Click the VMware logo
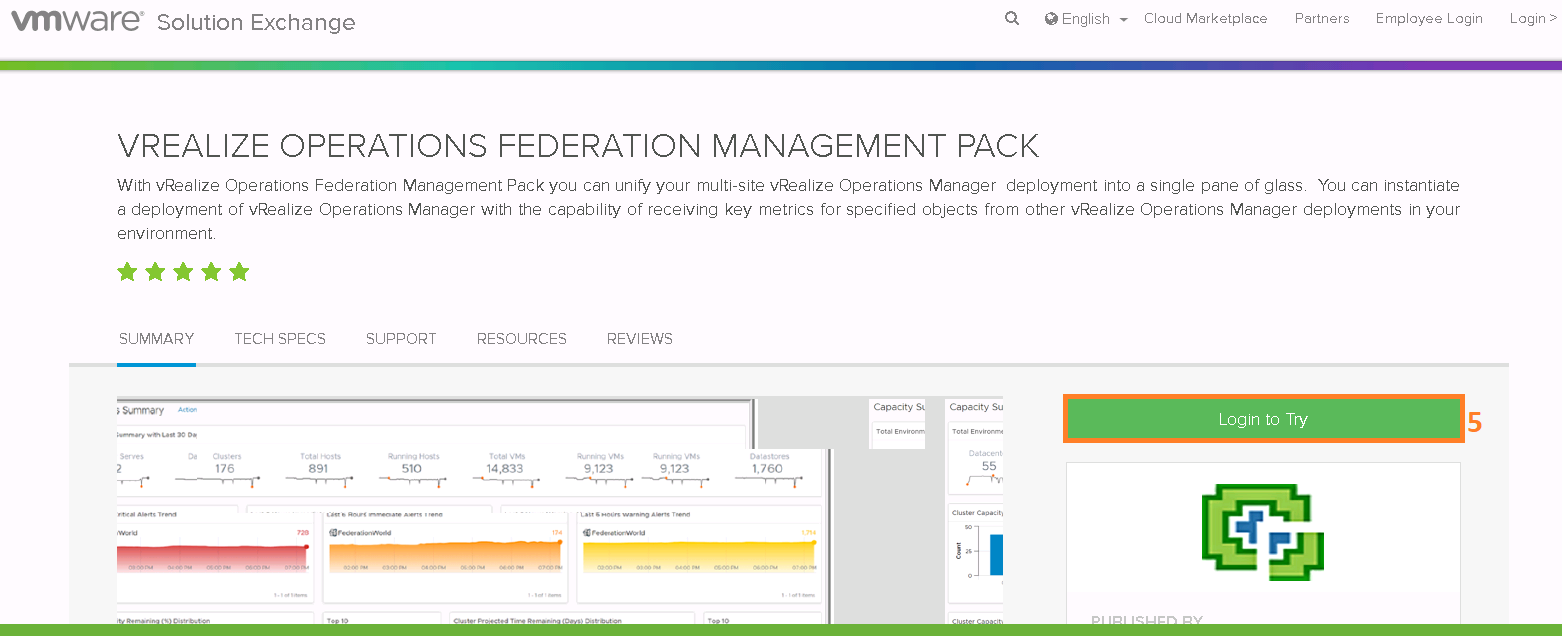Viewport: 1562px width, 636px height. pyautogui.click(x=76, y=18)
